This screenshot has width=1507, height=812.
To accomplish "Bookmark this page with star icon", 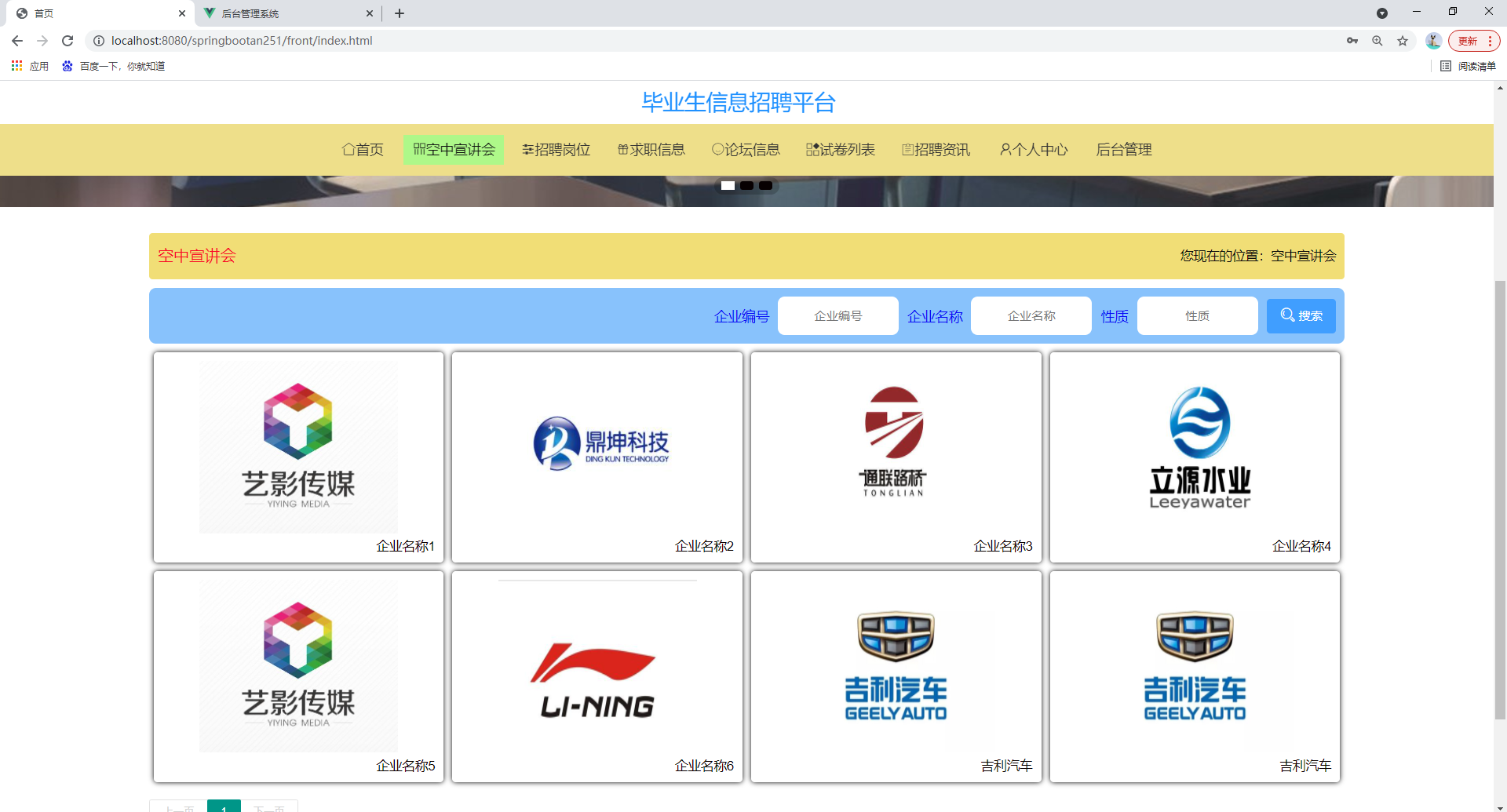I will pyautogui.click(x=1403, y=41).
